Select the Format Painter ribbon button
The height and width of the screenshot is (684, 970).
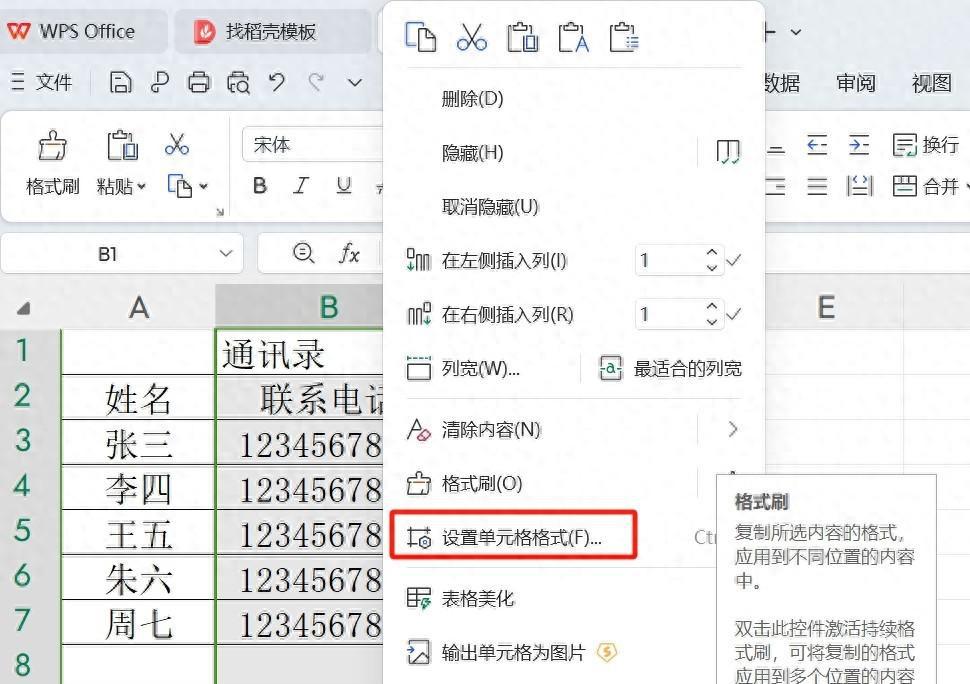[x=53, y=162]
